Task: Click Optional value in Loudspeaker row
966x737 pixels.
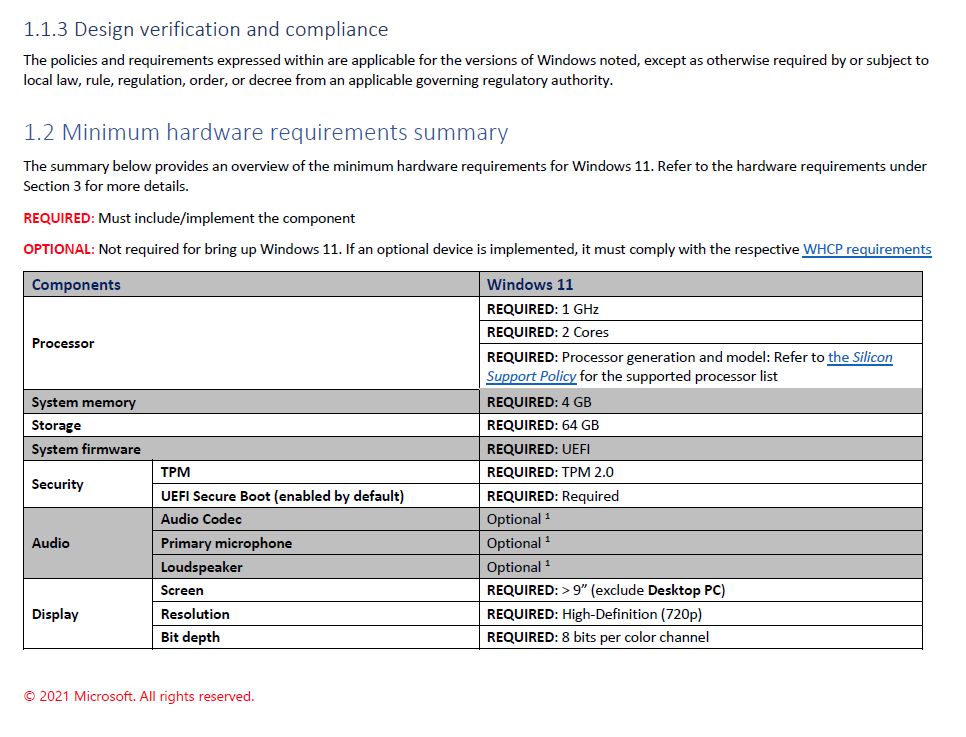Action: point(700,567)
